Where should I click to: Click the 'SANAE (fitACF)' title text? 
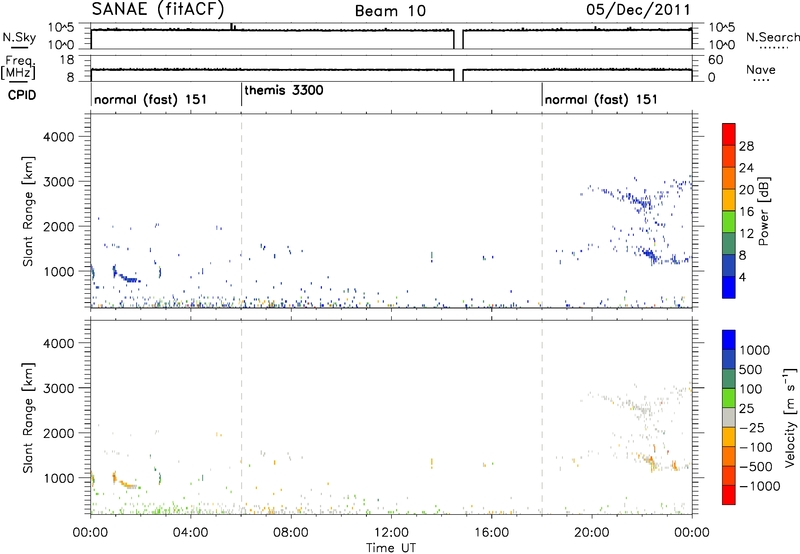(158, 10)
